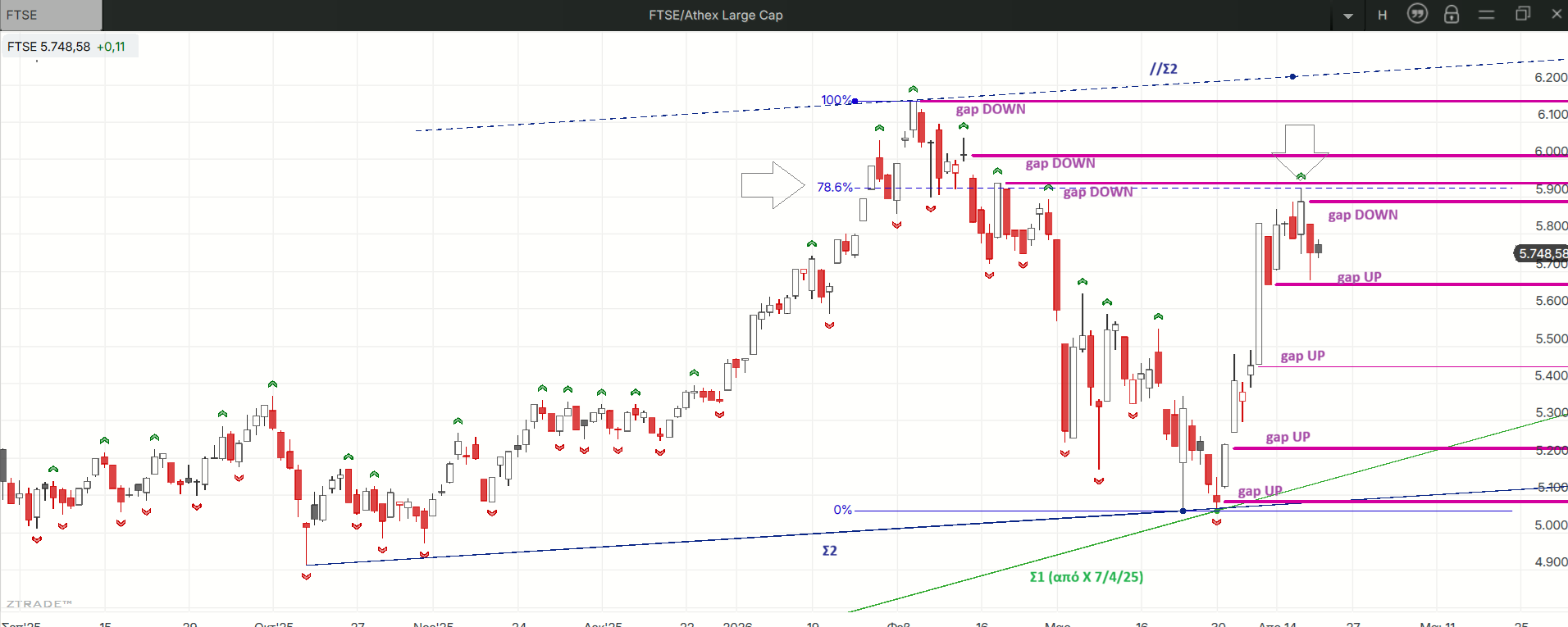Click the 5.748,58 current price axis tag
Viewport: 1568px width, 627px height.
click(1541, 253)
